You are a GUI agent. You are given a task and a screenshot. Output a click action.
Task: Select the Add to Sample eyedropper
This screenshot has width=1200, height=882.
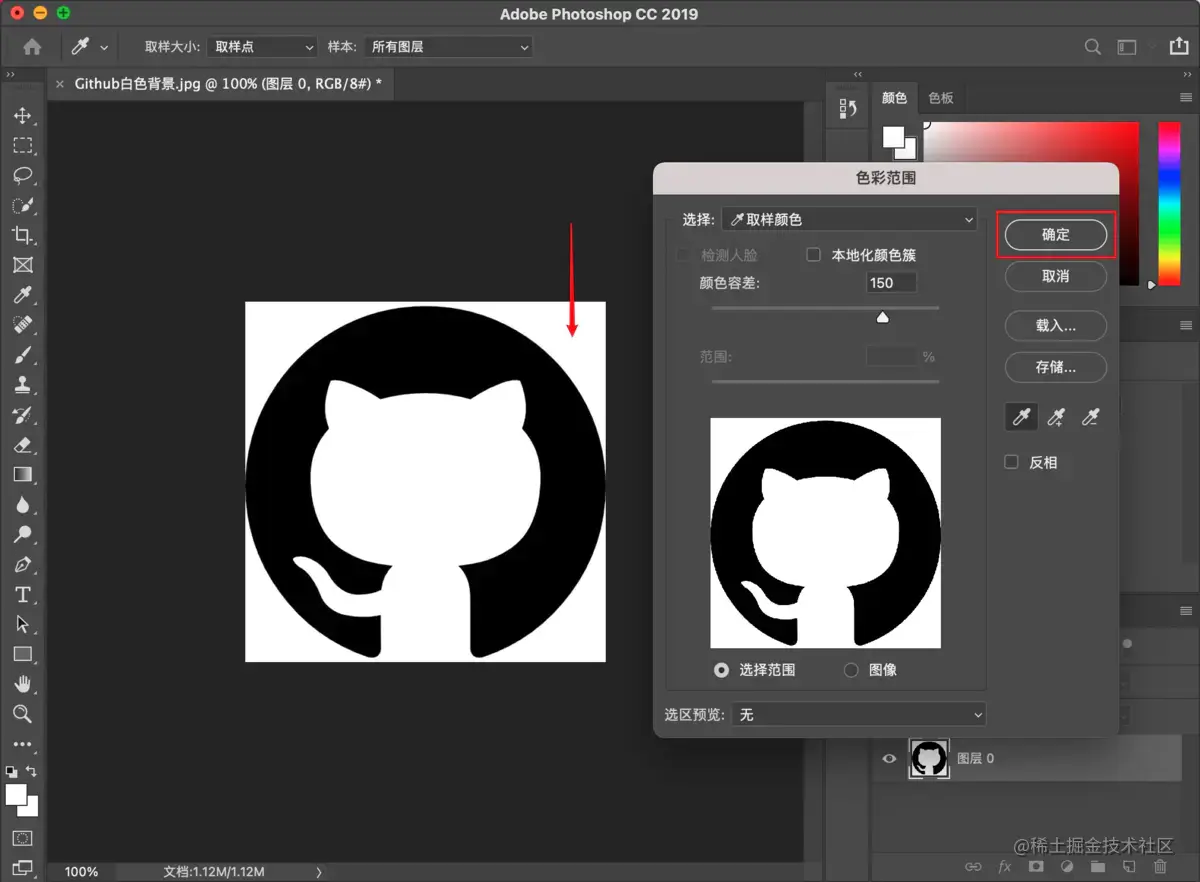(x=1056, y=418)
